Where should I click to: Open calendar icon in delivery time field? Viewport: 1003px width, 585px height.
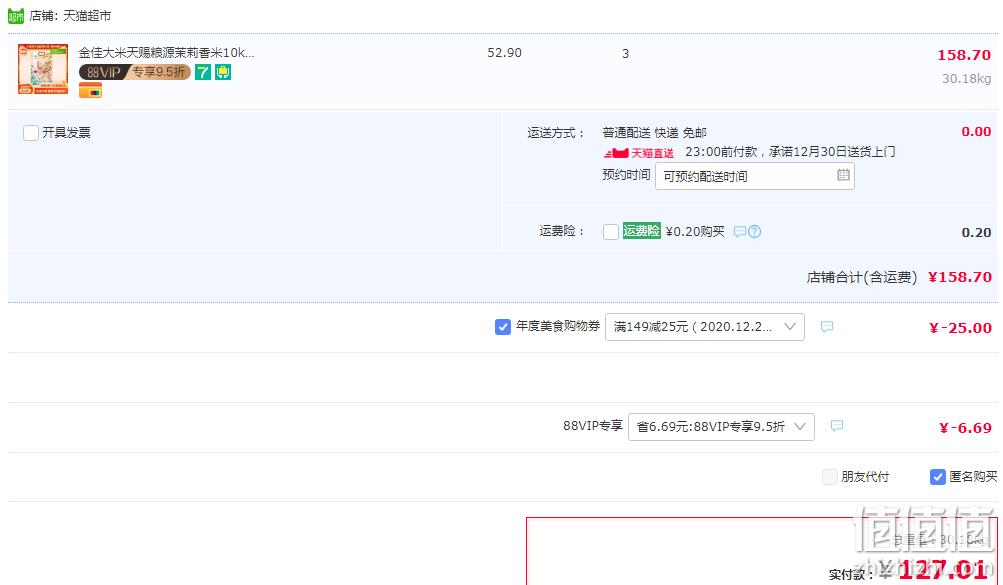click(x=843, y=175)
